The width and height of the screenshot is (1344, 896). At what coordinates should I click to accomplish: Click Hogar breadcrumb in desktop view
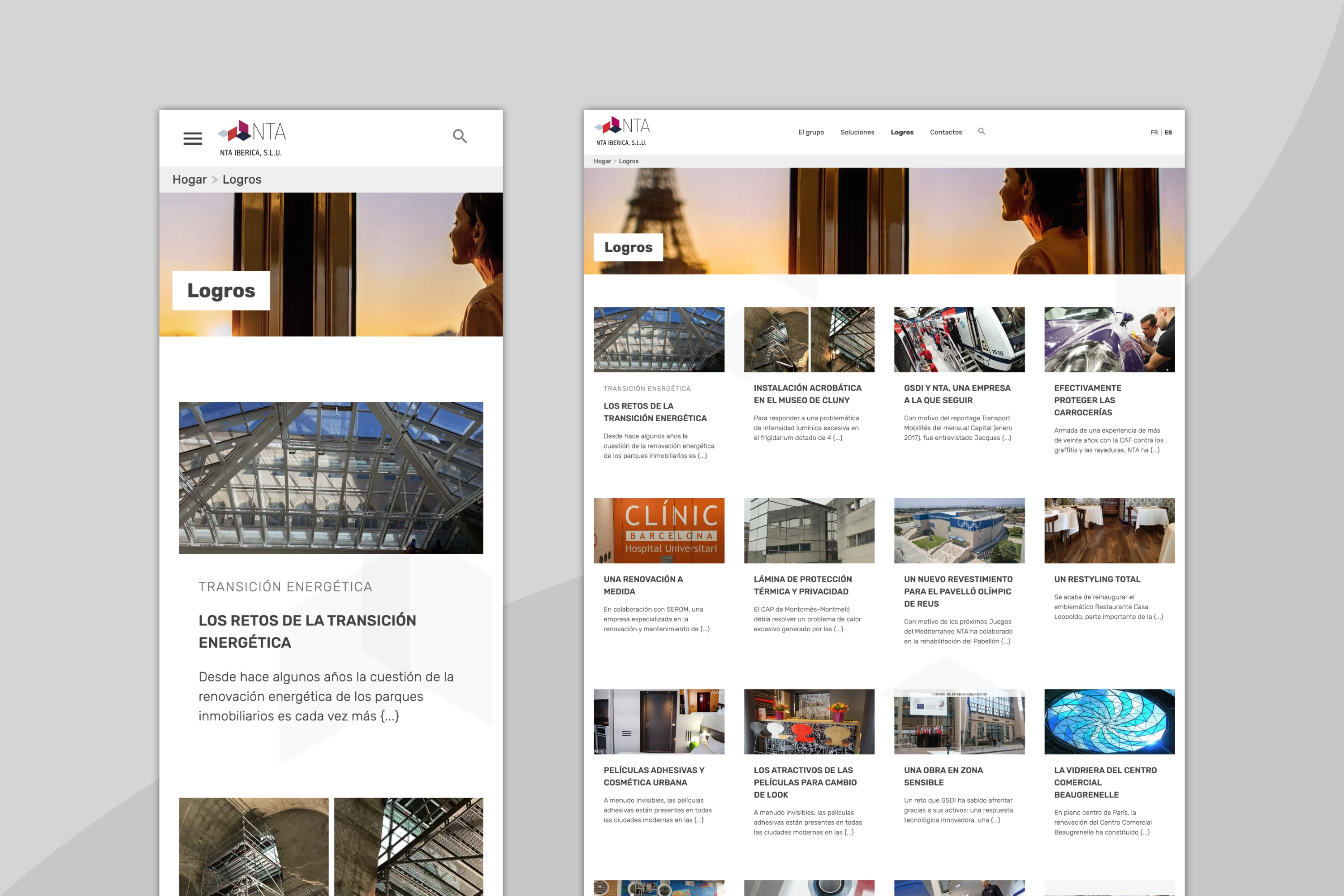coord(602,161)
